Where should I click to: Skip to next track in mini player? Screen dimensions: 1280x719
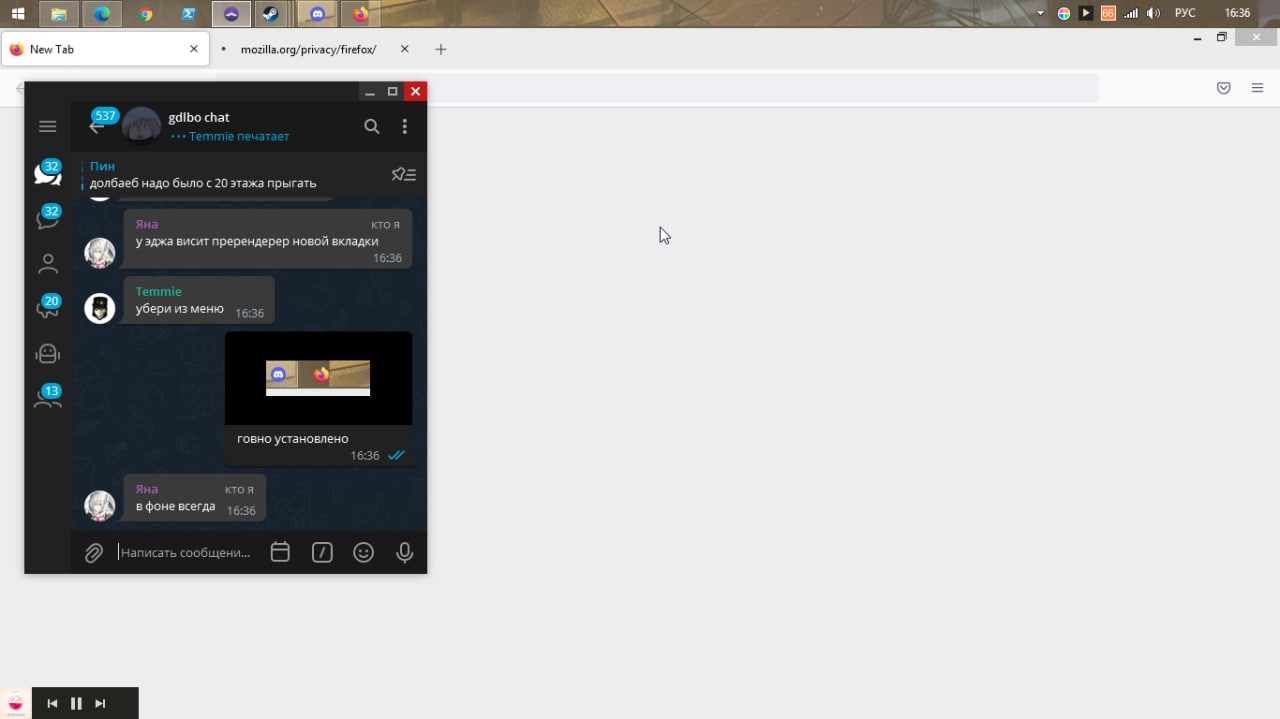(x=100, y=703)
